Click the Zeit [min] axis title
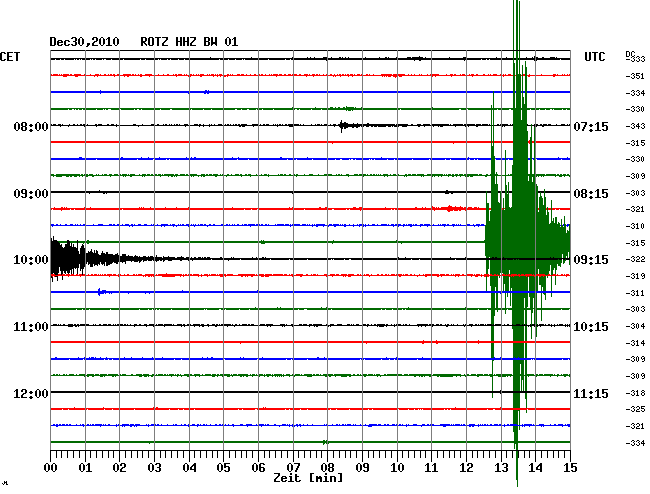Viewport: 650px width, 494px height. [308, 478]
